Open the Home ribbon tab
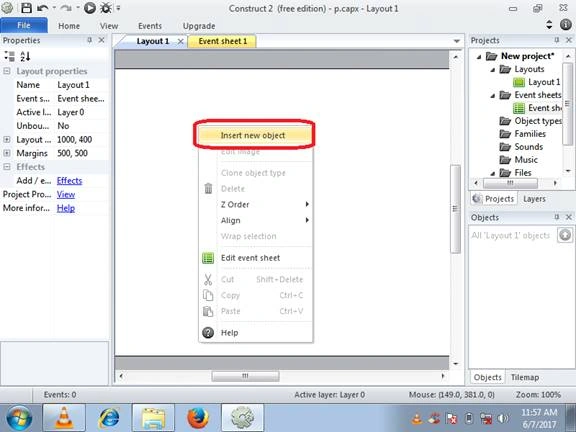 69,26
